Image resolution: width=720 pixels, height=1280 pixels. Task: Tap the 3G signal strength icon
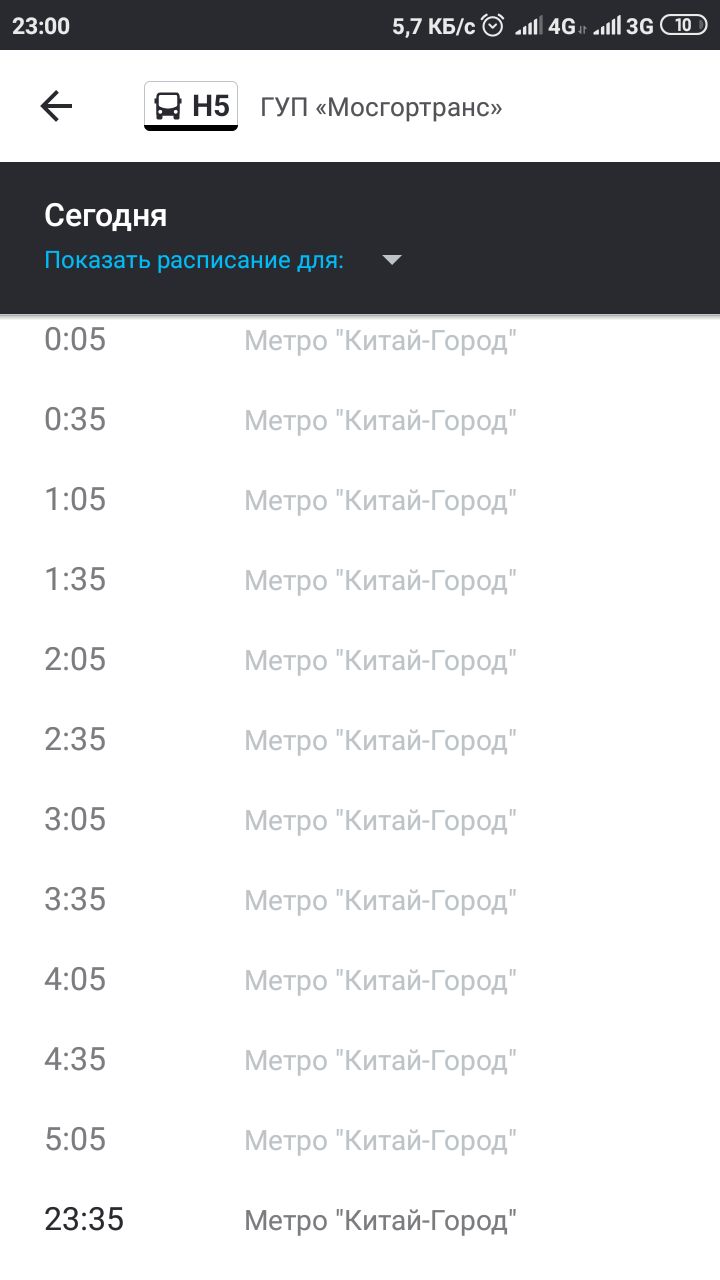[x=624, y=26]
